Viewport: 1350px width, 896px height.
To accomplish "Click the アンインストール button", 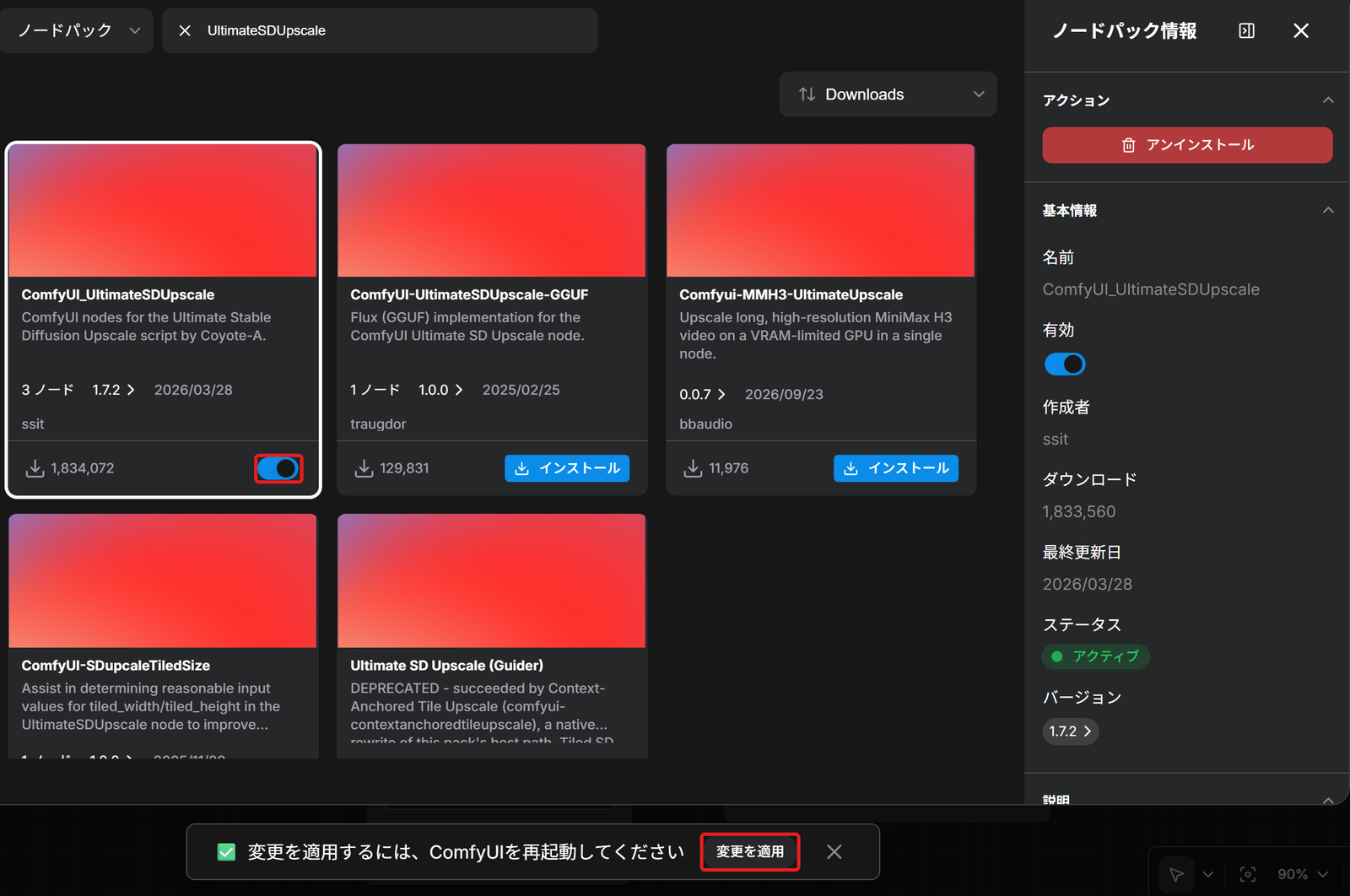I will pos(1188,145).
